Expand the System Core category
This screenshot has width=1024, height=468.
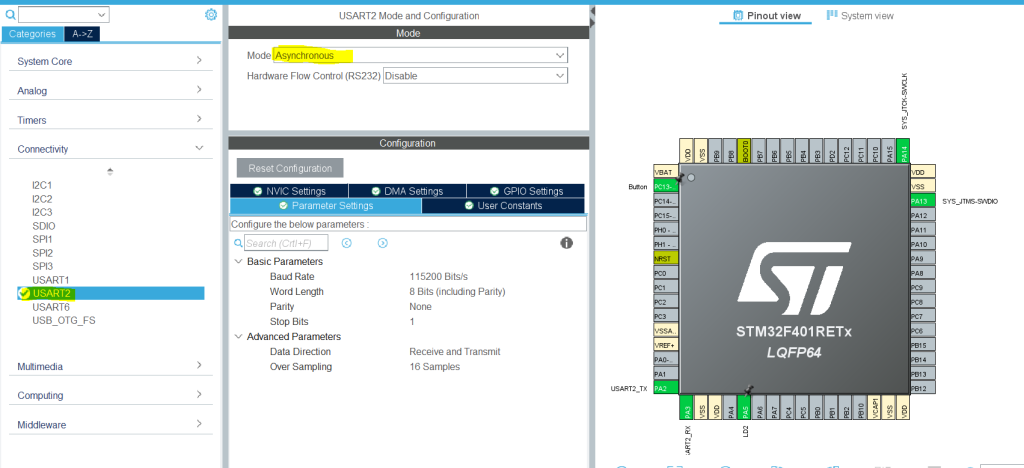coord(110,61)
